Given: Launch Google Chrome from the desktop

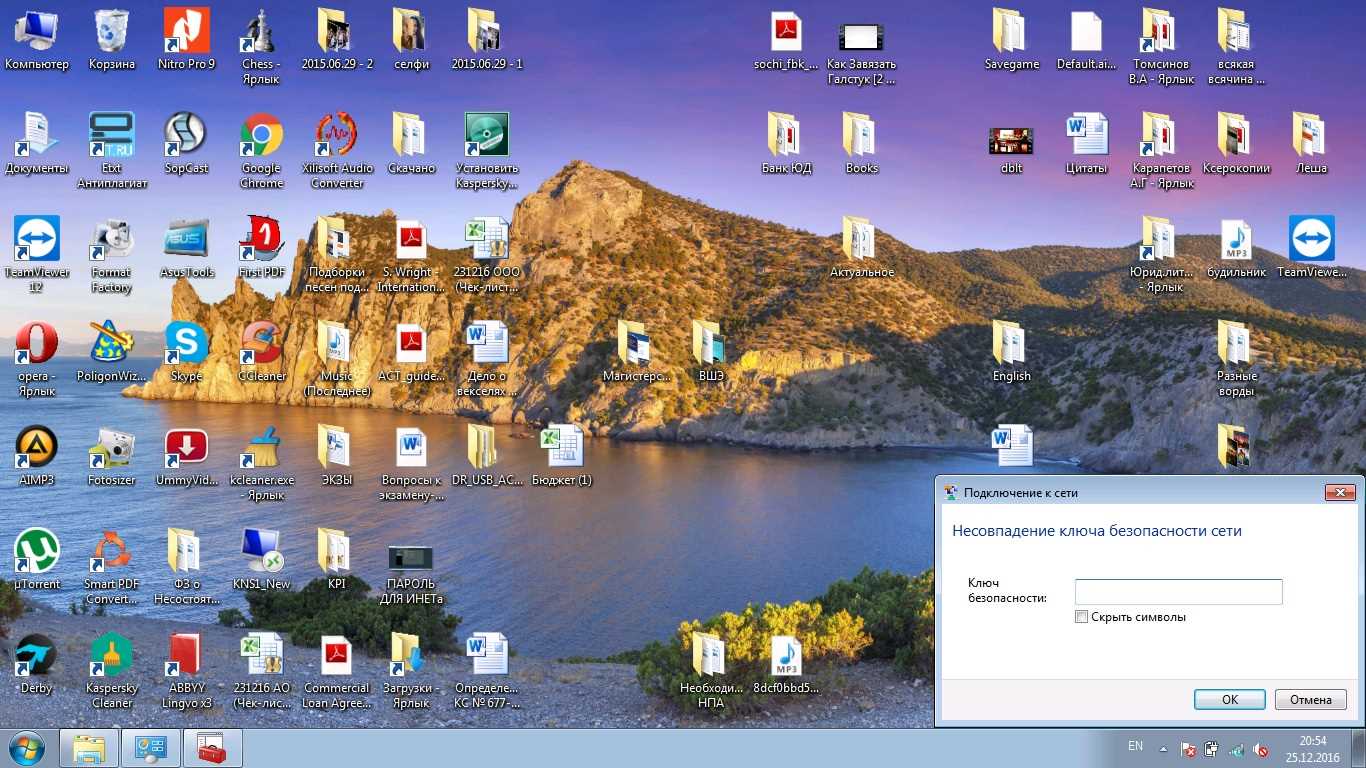Looking at the screenshot, I should [x=261, y=150].
